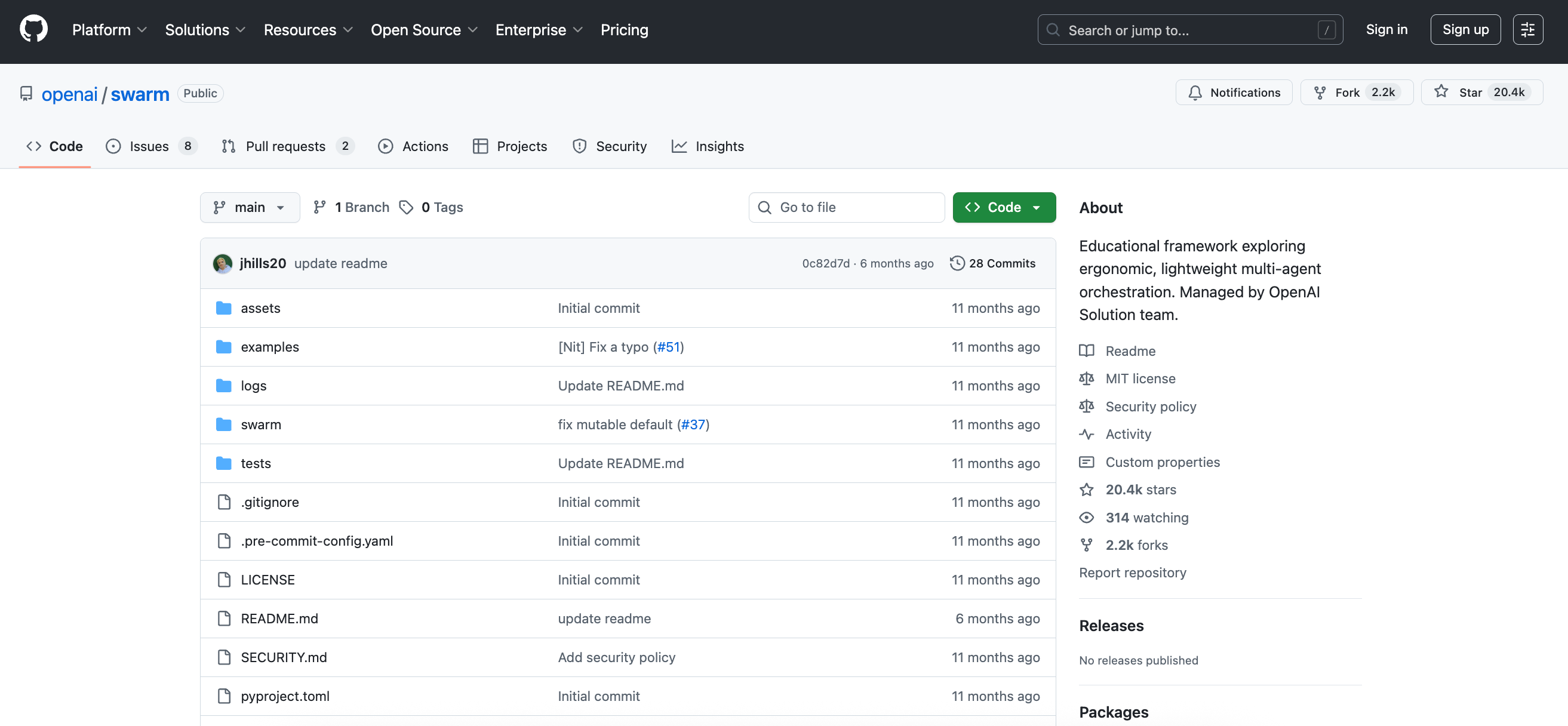Open the Packages heading link
This screenshot has width=1568, height=726.
[x=1114, y=713]
